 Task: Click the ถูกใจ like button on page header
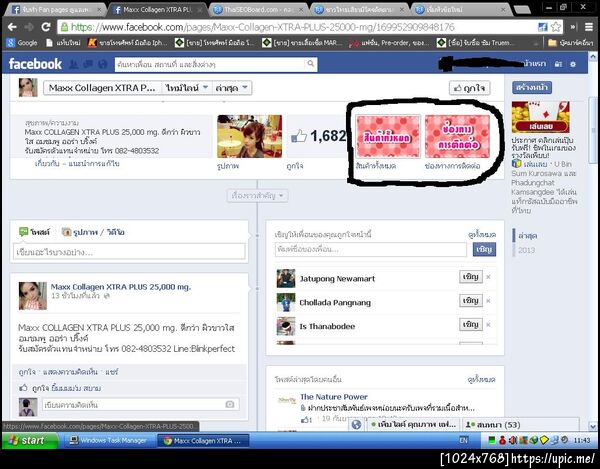(470, 88)
